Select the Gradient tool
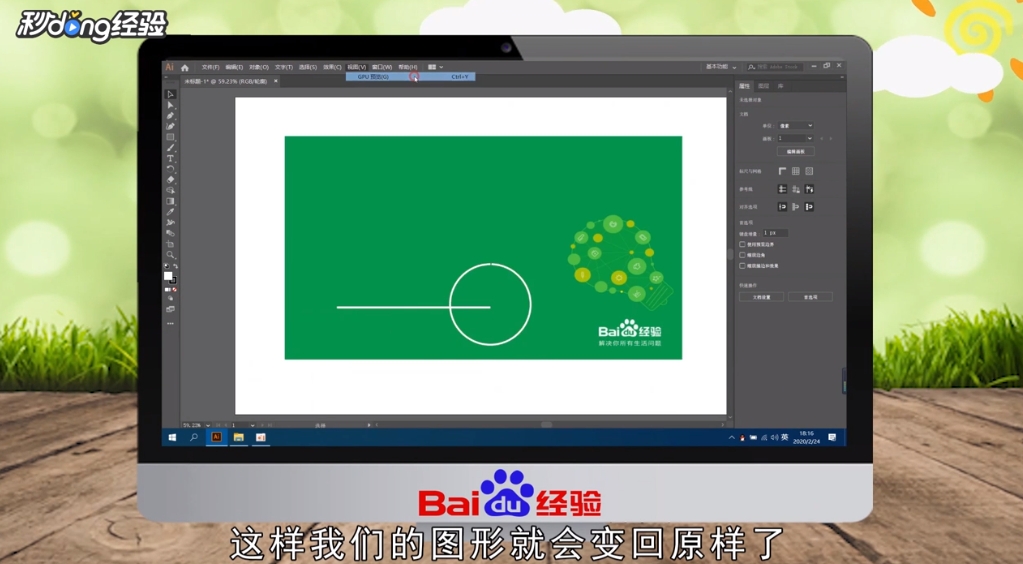This screenshot has width=1023, height=564. pyautogui.click(x=170, y=201)
